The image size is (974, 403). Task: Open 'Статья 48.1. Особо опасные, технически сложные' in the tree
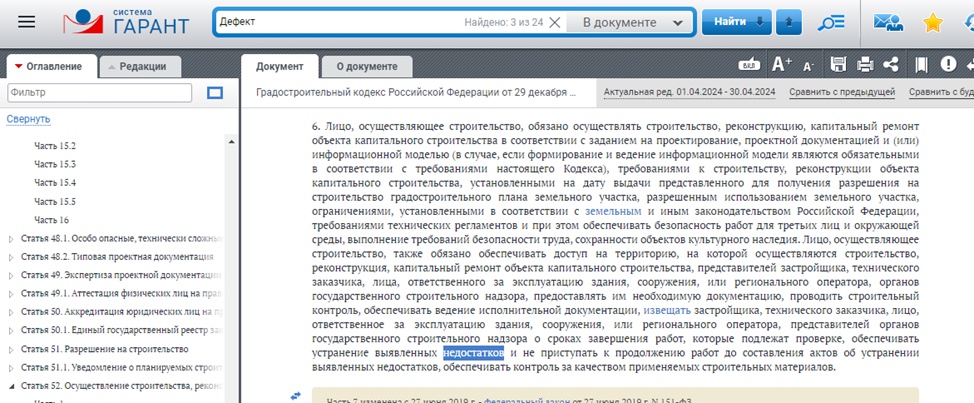(121, 238)
